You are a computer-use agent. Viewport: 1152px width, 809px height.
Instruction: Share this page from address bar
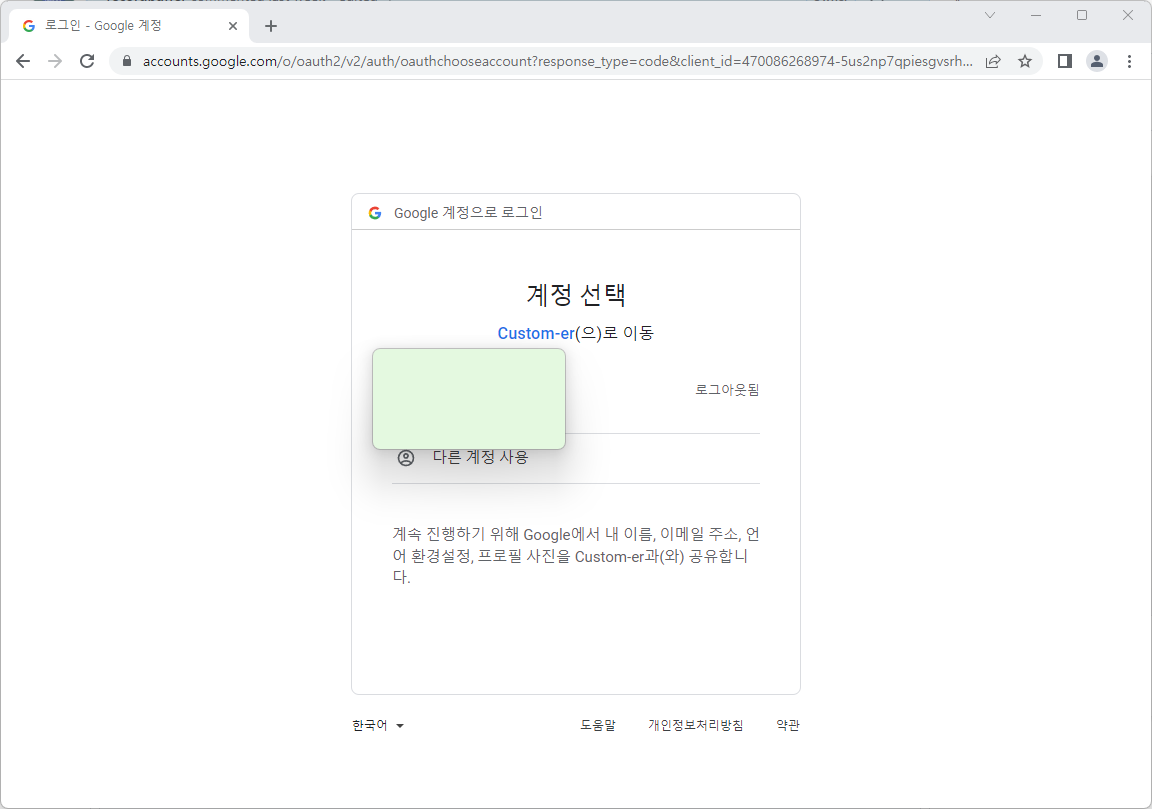pos(993,62)
